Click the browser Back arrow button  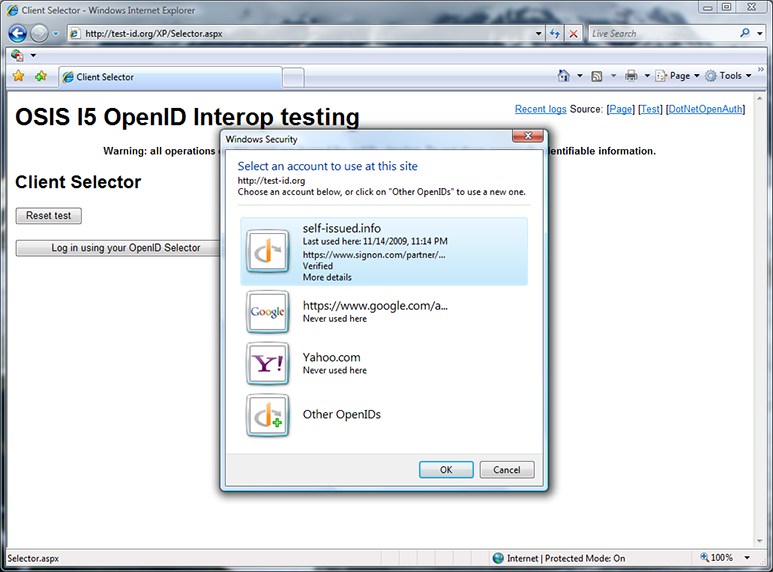click(17, 33)
